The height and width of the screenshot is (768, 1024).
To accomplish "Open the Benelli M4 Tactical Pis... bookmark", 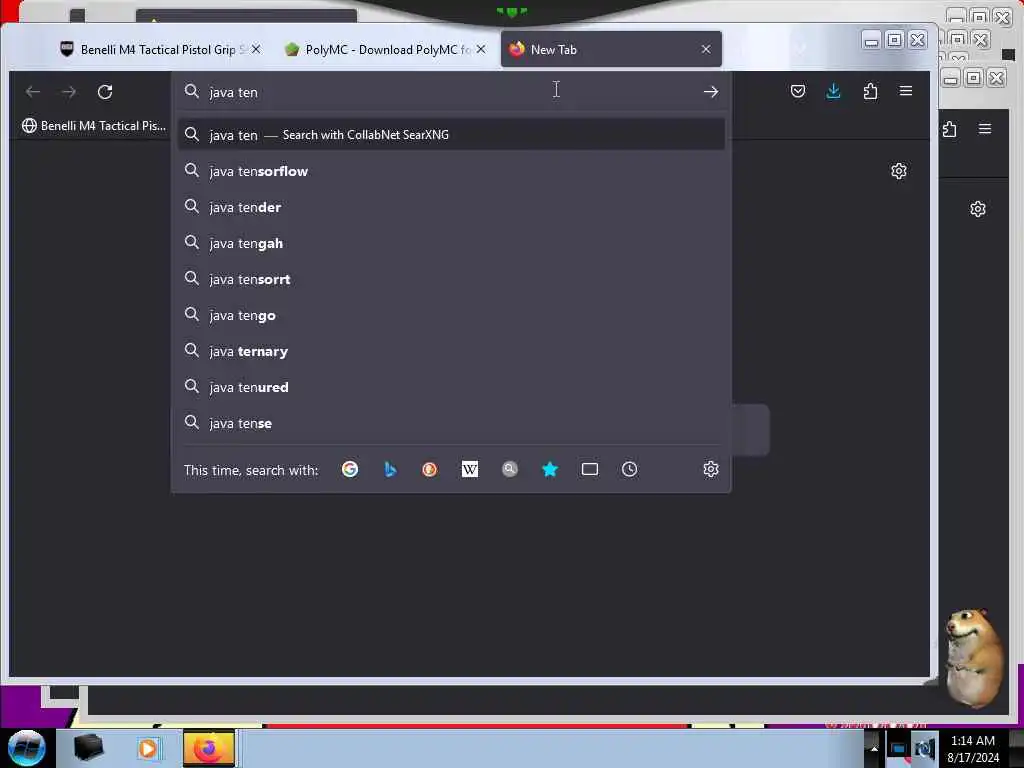I will pyautogui.click(x=94, y=125).
